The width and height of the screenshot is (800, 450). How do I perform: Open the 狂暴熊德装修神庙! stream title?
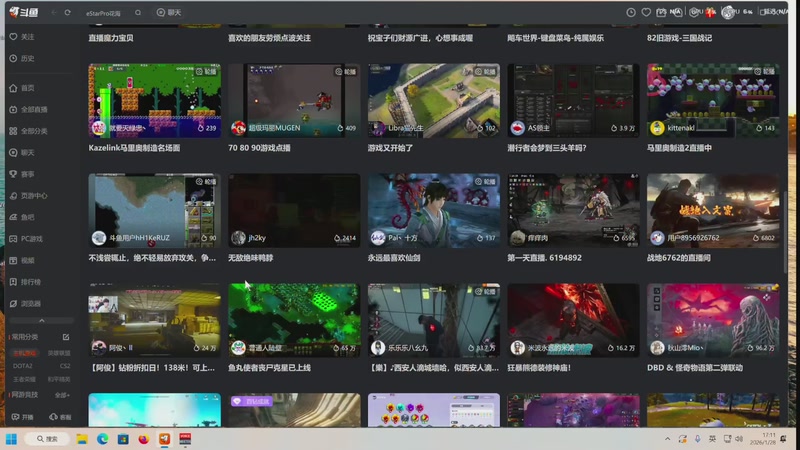(539, 368)
